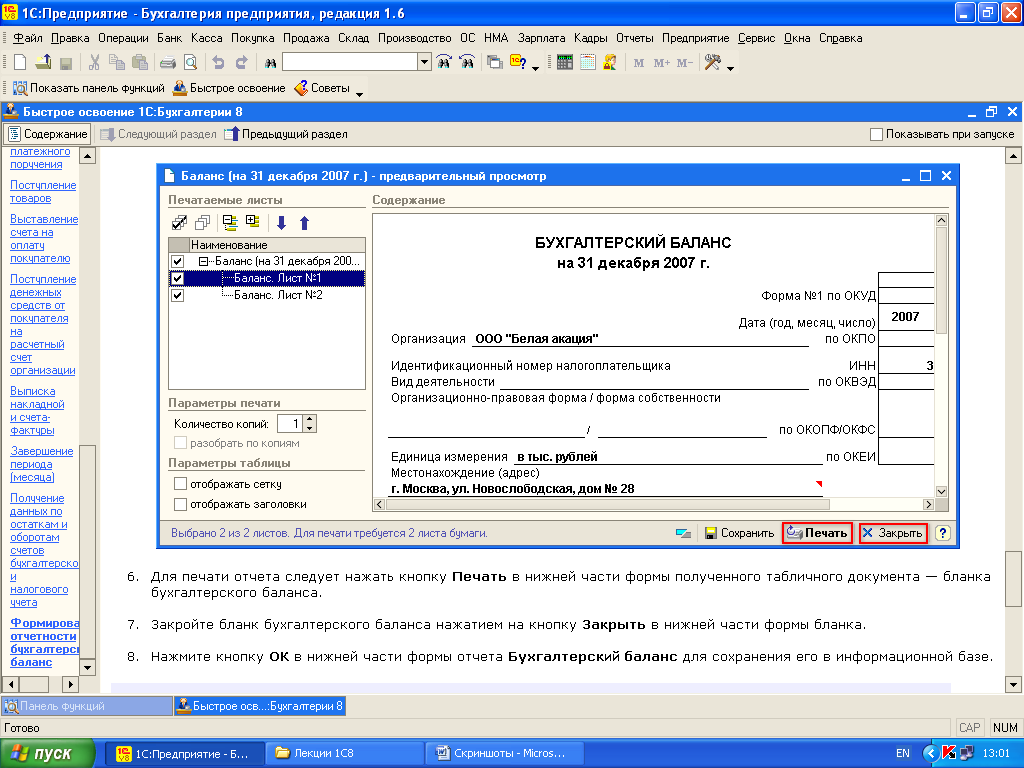Click collapse all tree nodes icon
Screen dimensions: 1024x768
click(230, 223)
